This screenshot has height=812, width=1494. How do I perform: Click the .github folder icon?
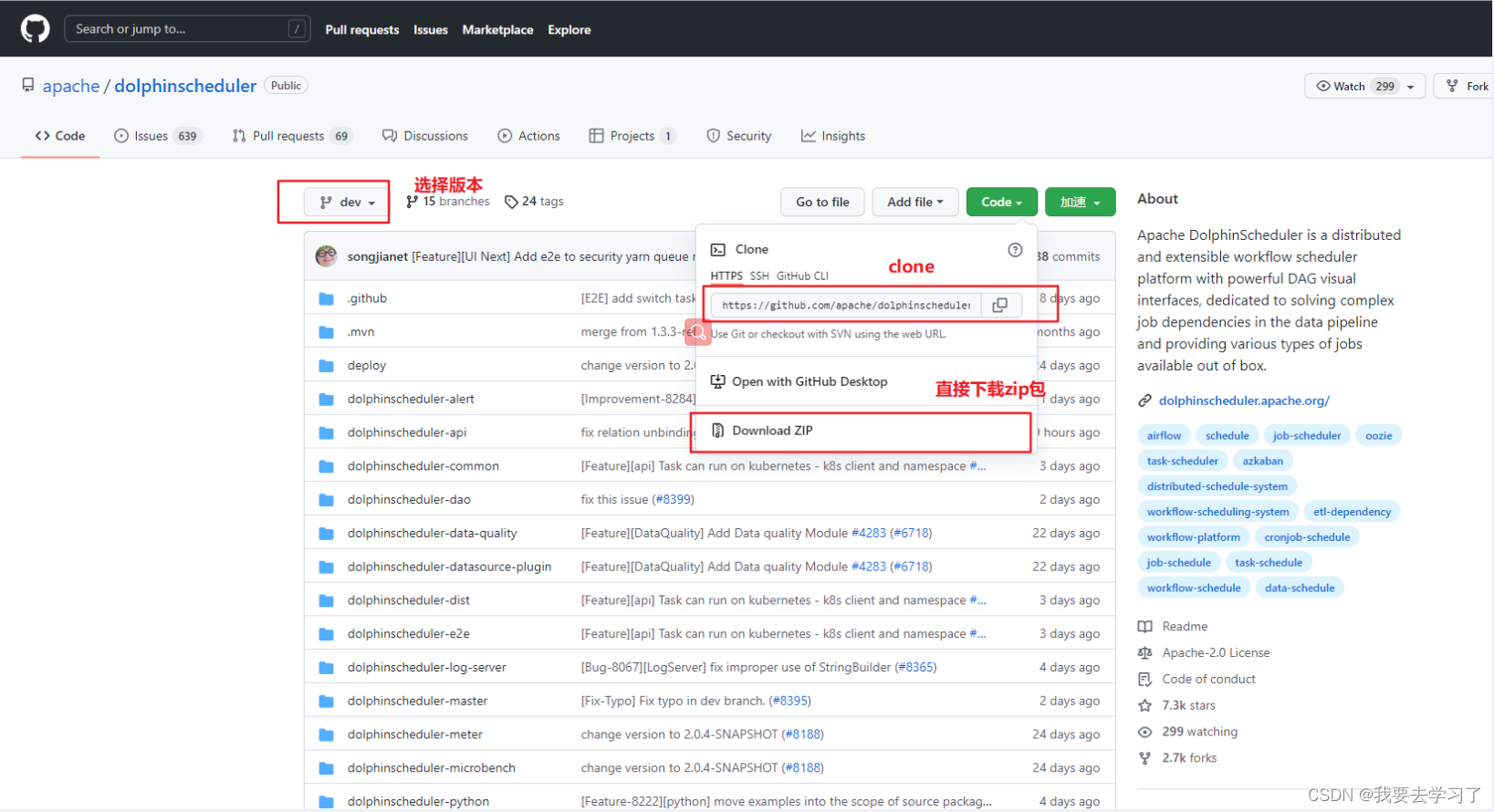pos(326,298)
